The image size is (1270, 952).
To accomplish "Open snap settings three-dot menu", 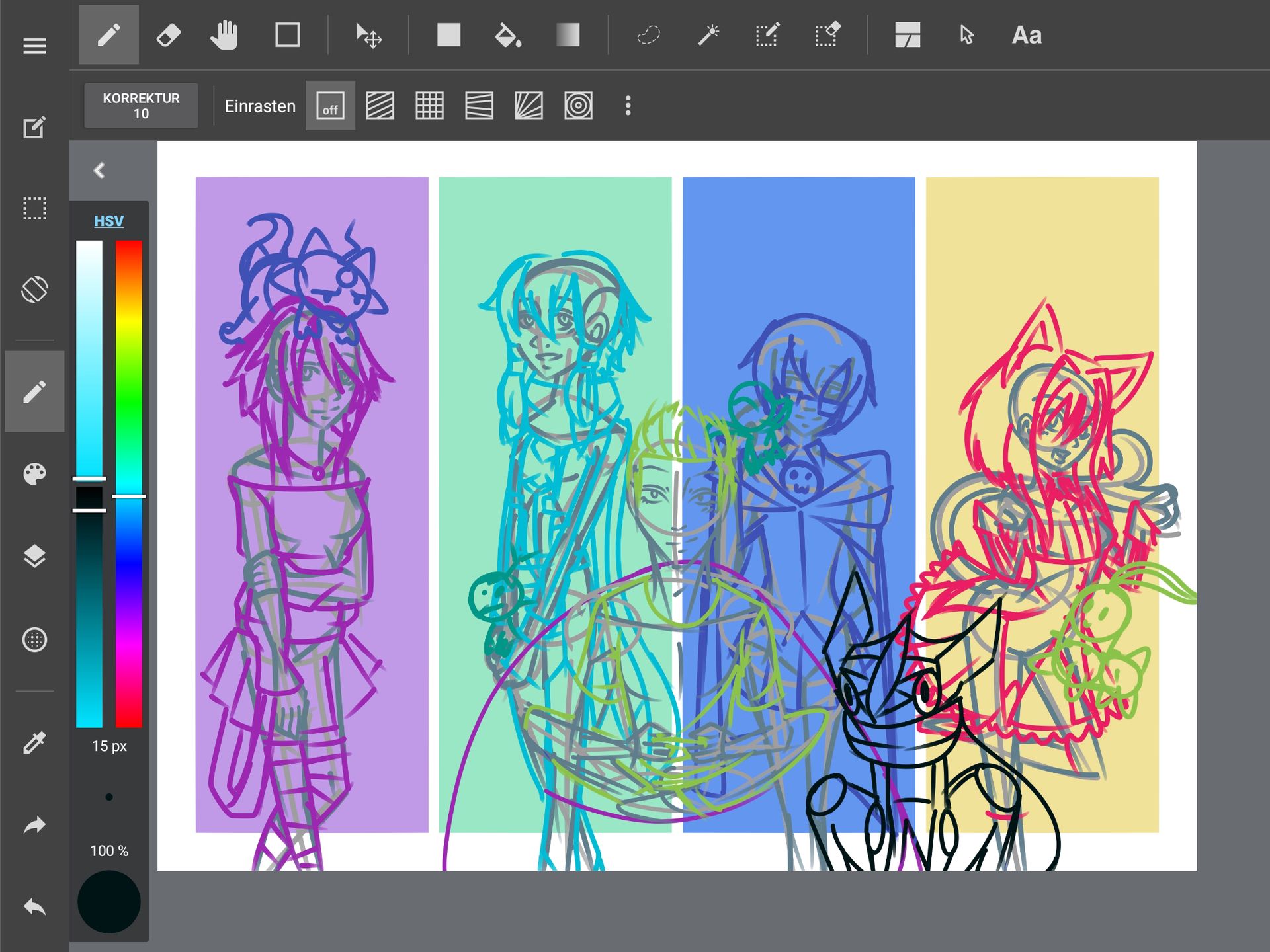I will tap(628, 106).
